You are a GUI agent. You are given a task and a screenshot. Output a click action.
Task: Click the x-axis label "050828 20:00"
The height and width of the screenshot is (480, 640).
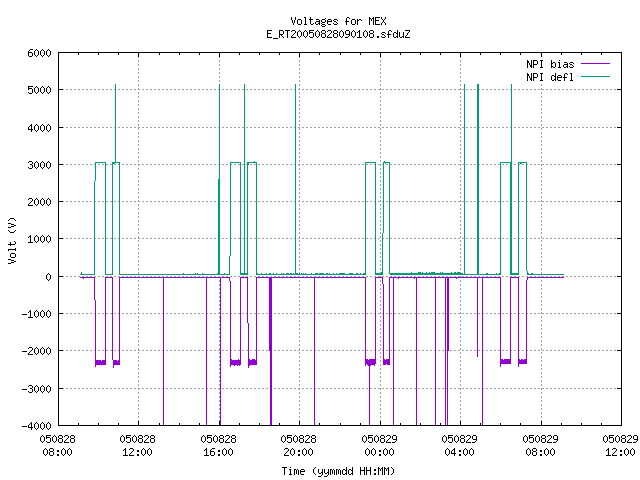(298, 446)
